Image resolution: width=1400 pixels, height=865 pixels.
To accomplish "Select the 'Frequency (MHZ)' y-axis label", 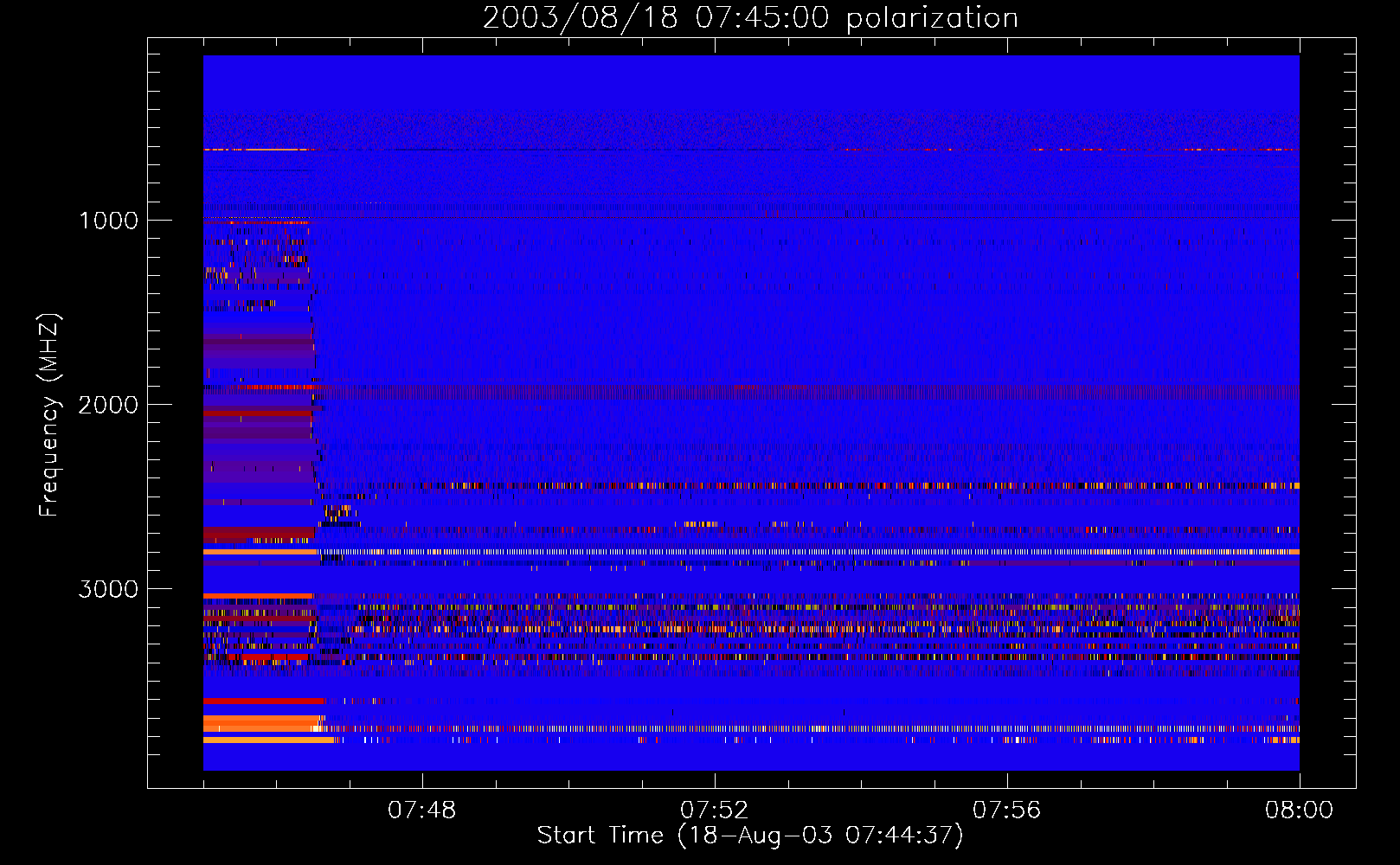I will tap(49, 416).
